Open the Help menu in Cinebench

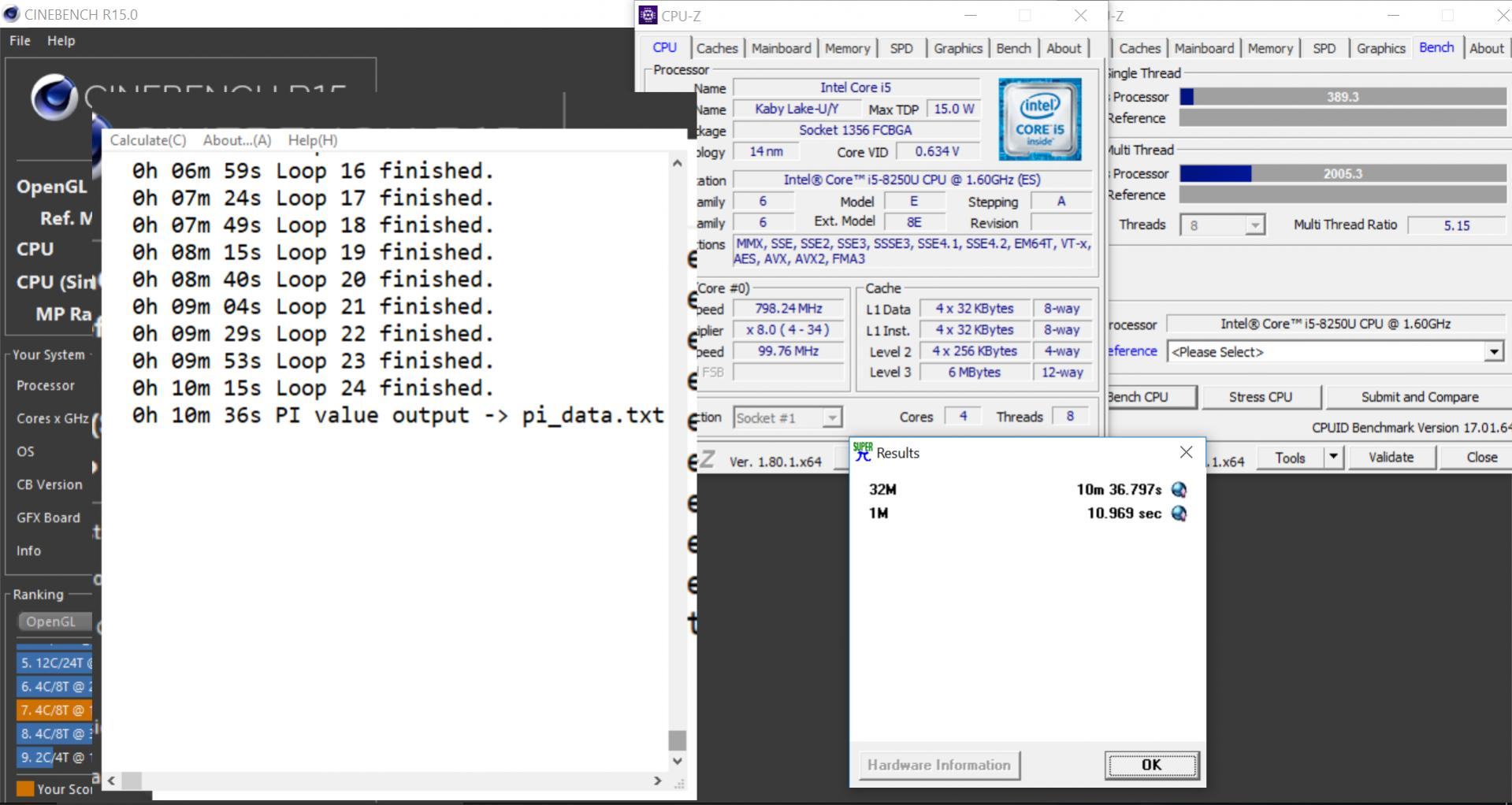[x=61, y=40]
